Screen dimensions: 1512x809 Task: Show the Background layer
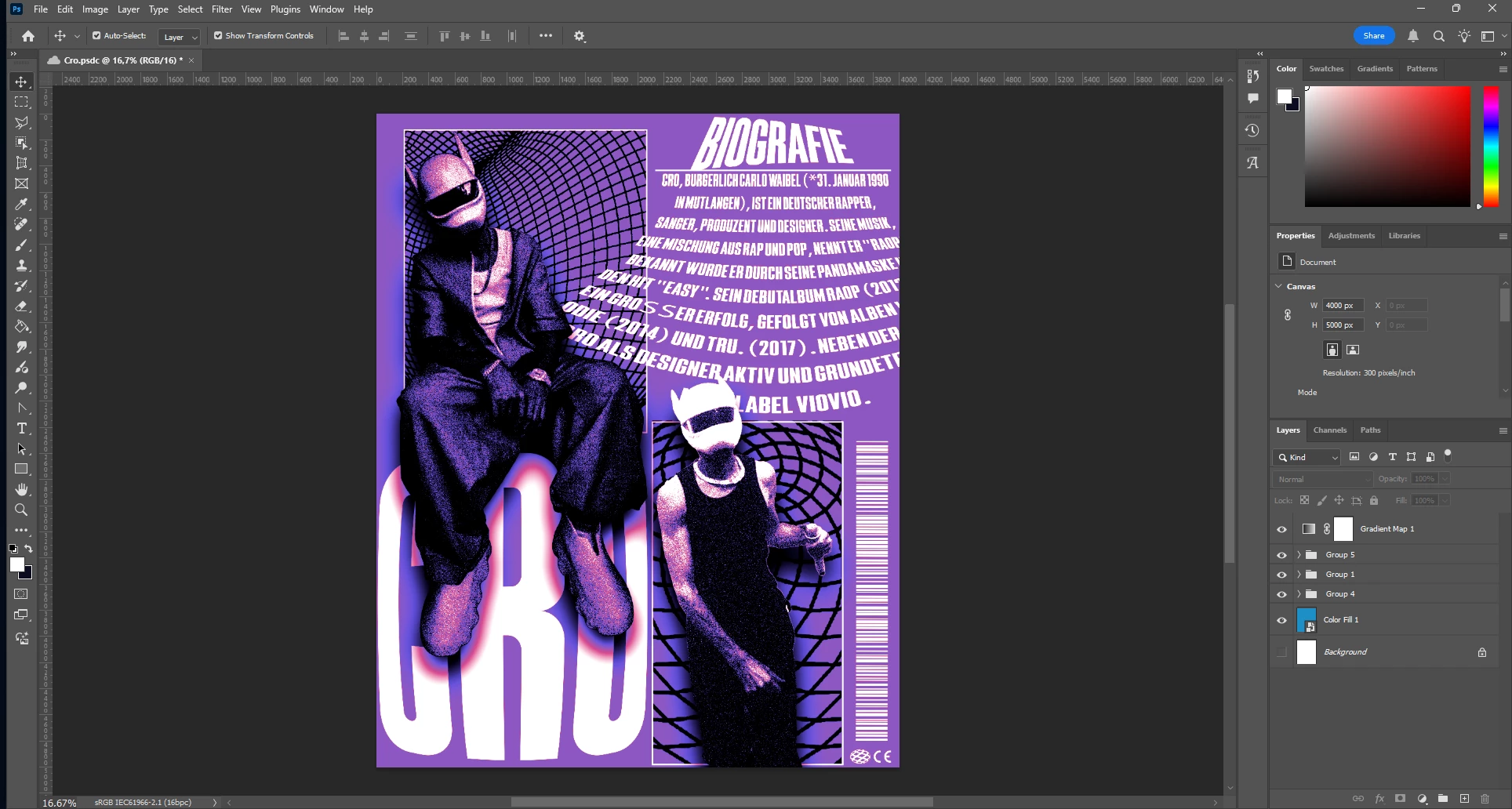(1281, 652)
